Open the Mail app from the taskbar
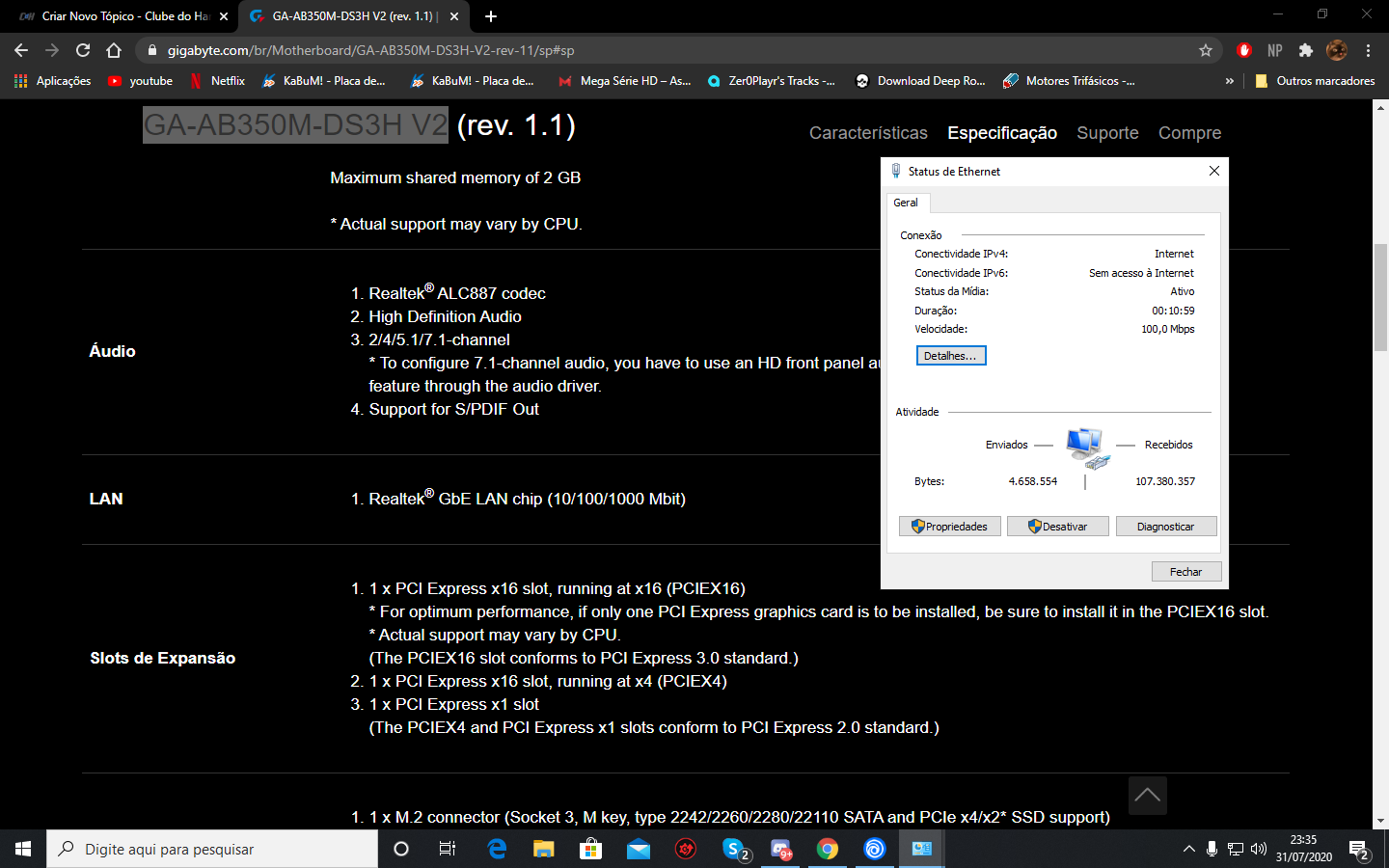The image size is (1389, 868). pyautogui.click(x=639, y=849)
